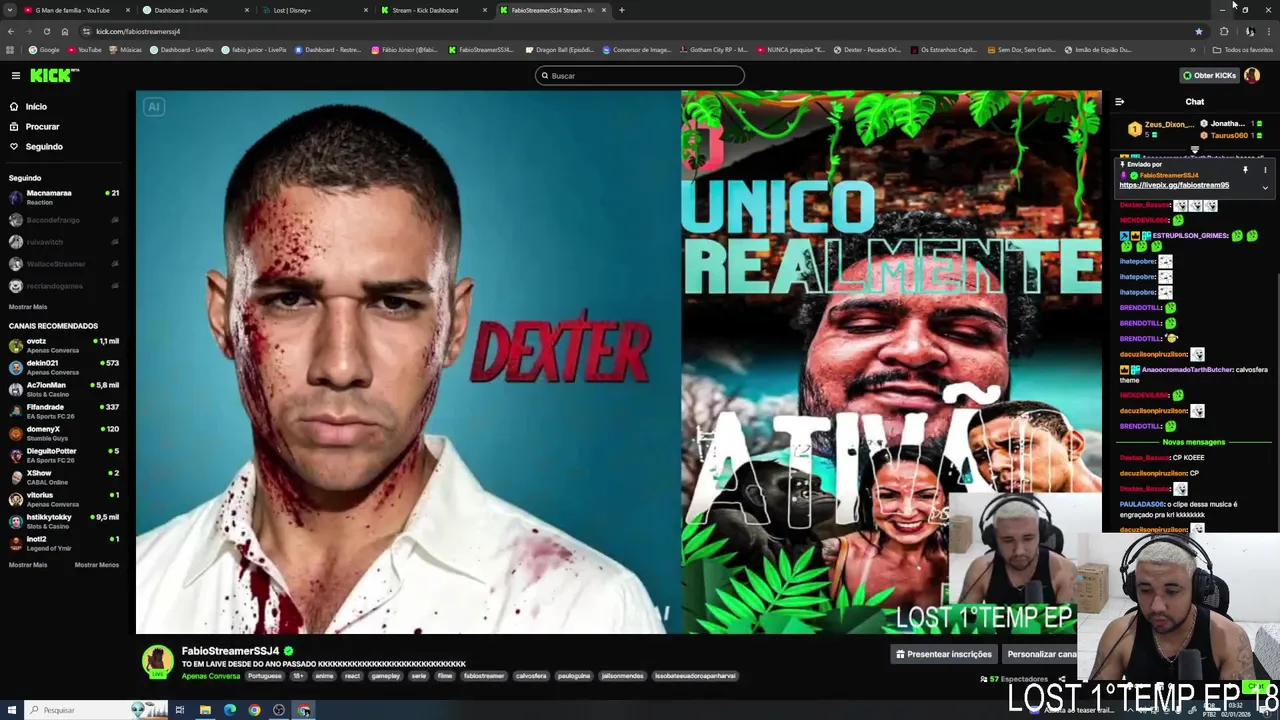Viewport: 1280px width, 720px height.
Task: Select the calvosfera stream tag
Action: tap(531, 676)
